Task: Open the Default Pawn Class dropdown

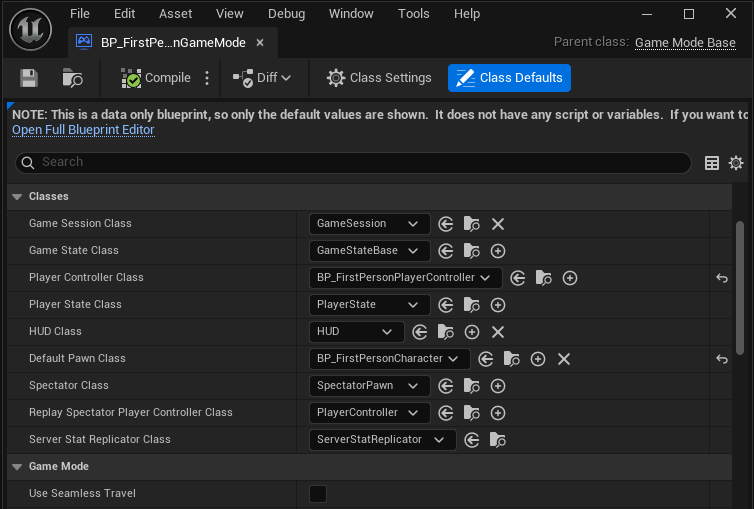Action: 389,359
